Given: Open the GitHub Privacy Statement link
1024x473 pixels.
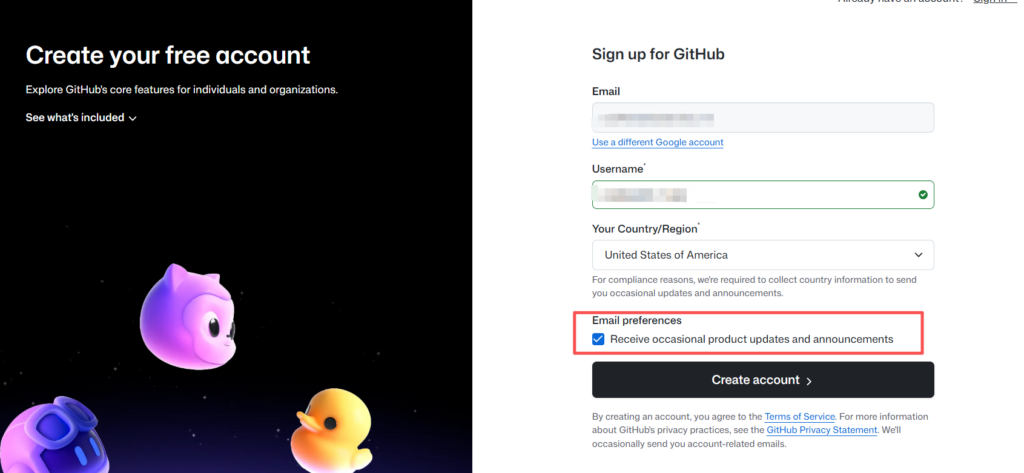Looking at the screenshot, I should 822,429.
